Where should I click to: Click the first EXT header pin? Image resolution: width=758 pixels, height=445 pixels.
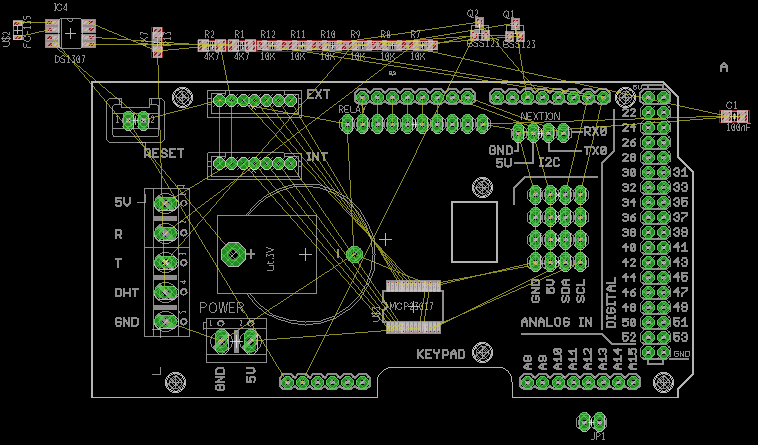(x=219, y=100)
